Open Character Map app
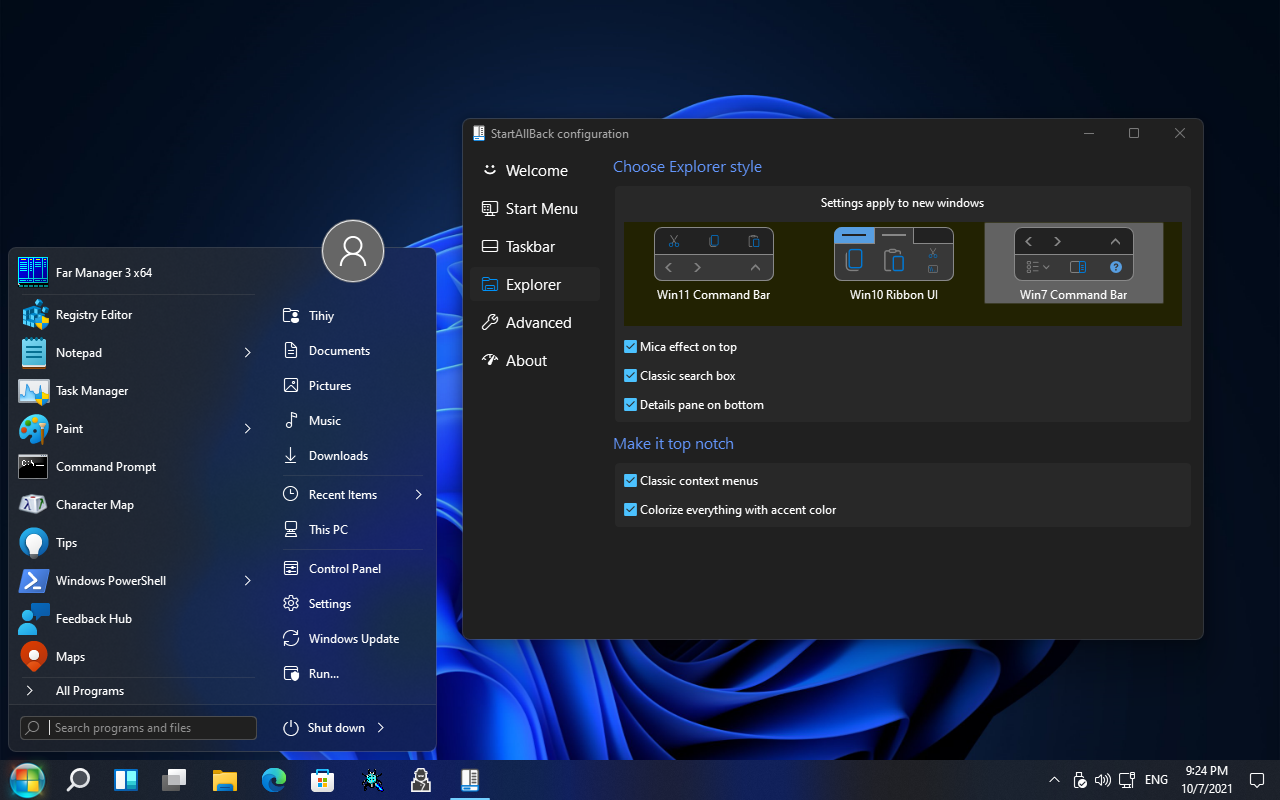Screen dimensions: 1280x800 click(94, 505)
